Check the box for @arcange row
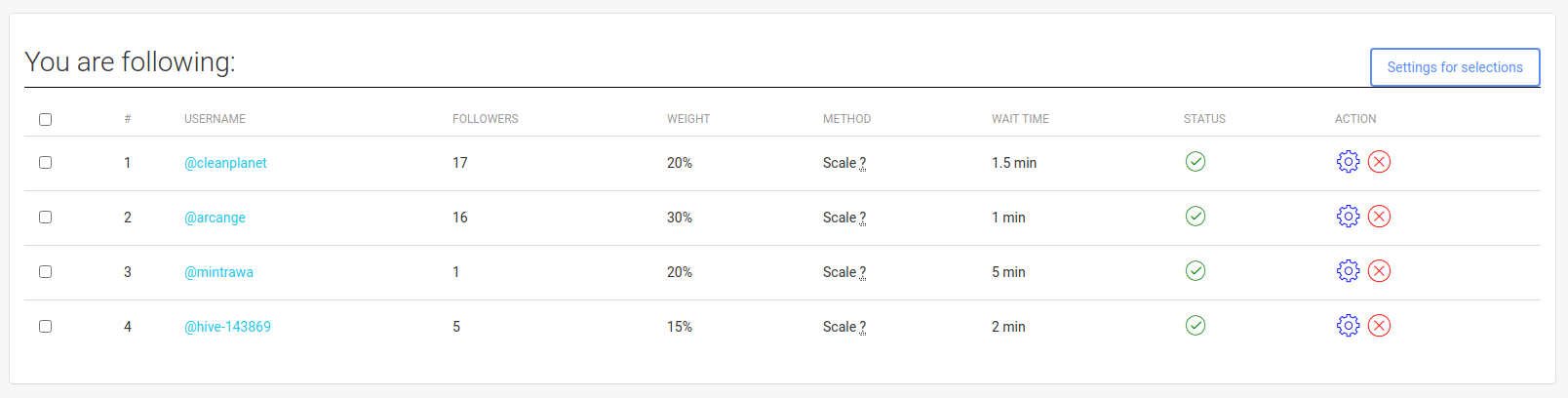1568x398 pixels. (x=45, y=217)
